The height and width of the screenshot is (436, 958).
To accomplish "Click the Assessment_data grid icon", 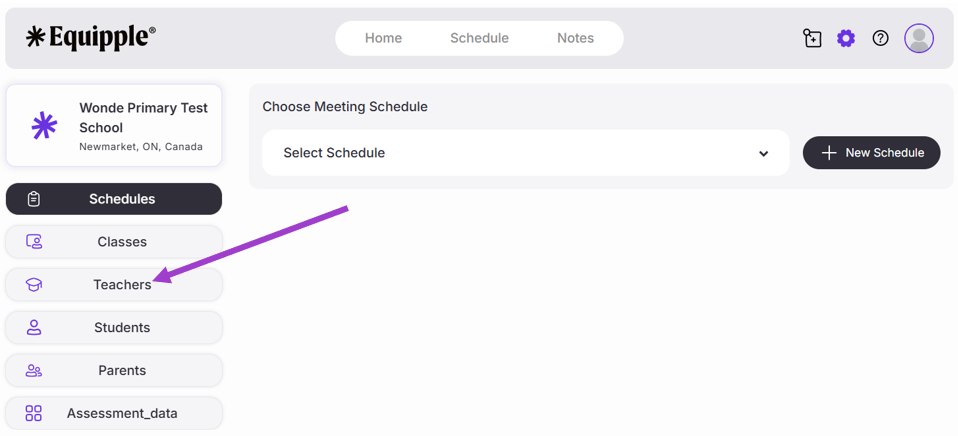I will pos(34,413).
